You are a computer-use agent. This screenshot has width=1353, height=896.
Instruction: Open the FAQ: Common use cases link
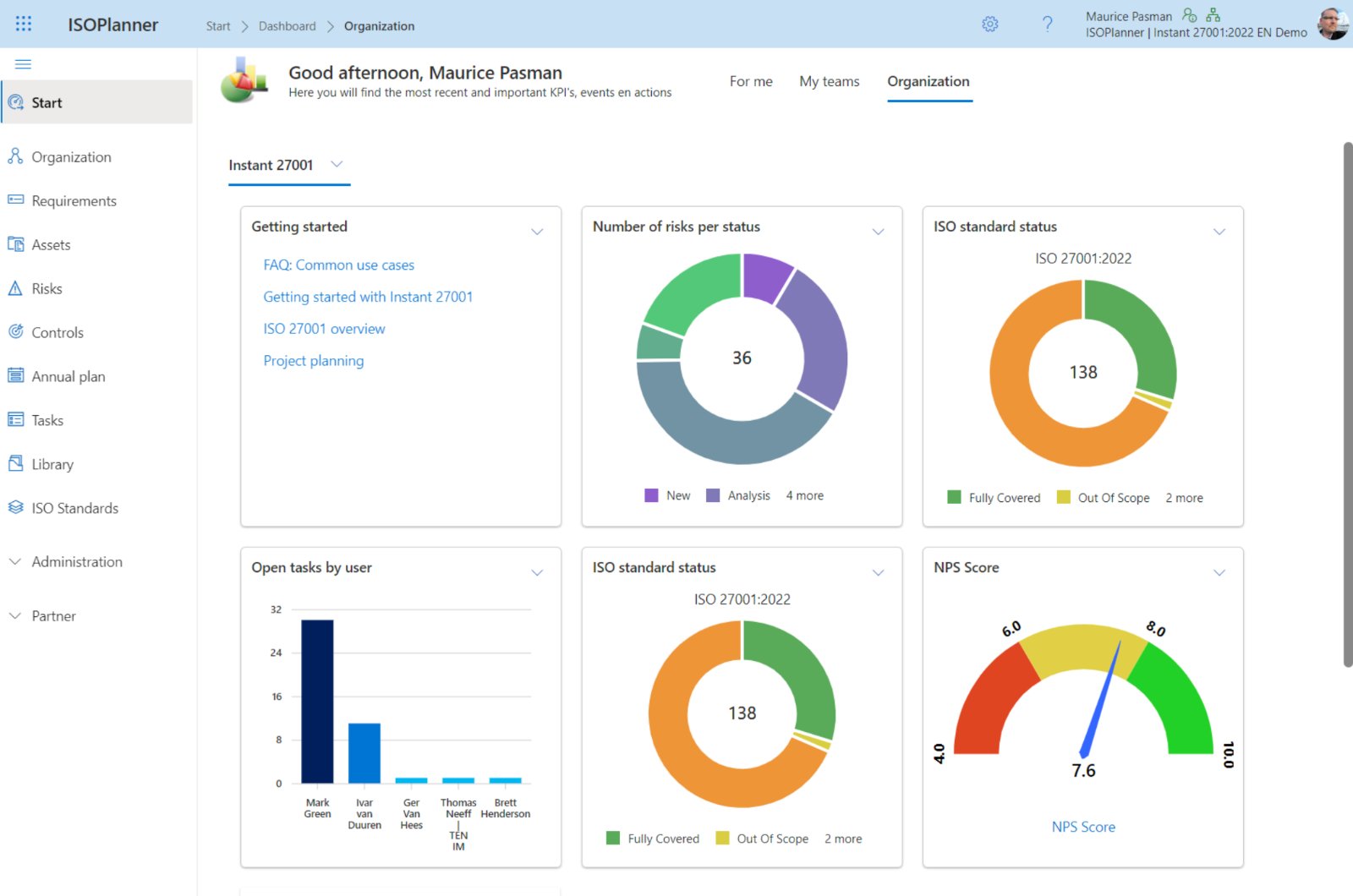click(x=339, y=265)
